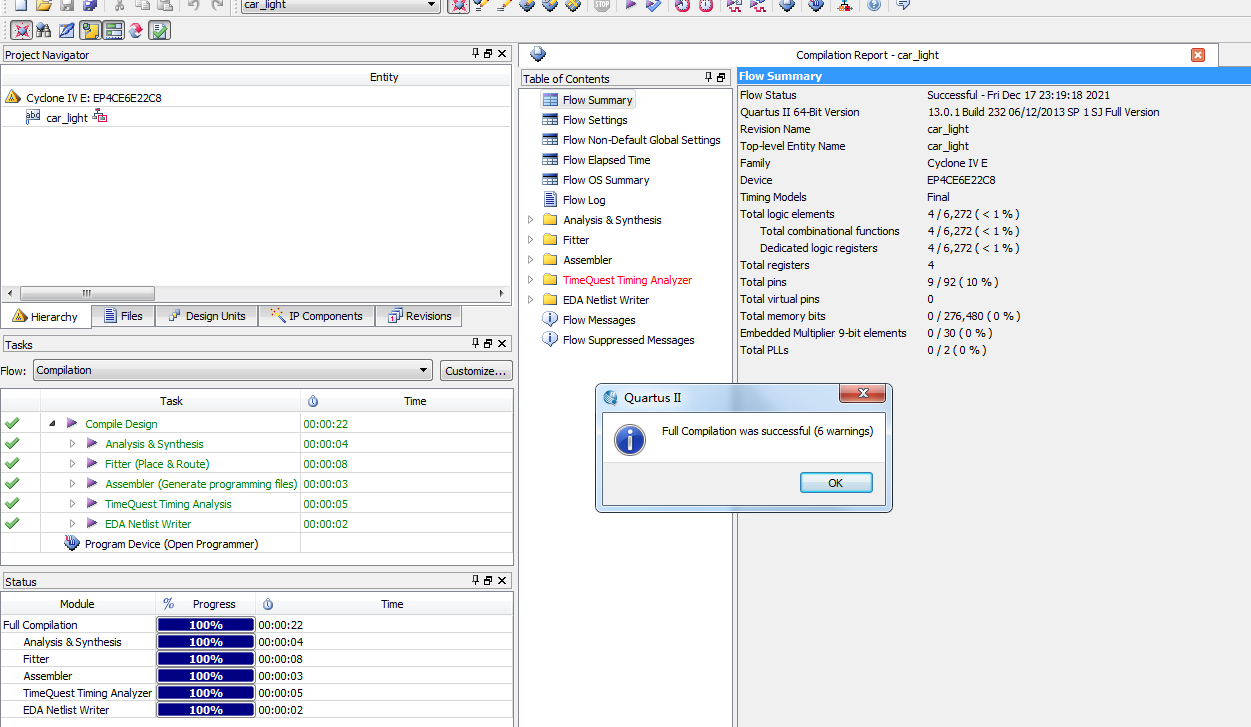This screenshot has height=727, width=1251.
Task: Open the IP Components tab
Action: click(316, 316)
